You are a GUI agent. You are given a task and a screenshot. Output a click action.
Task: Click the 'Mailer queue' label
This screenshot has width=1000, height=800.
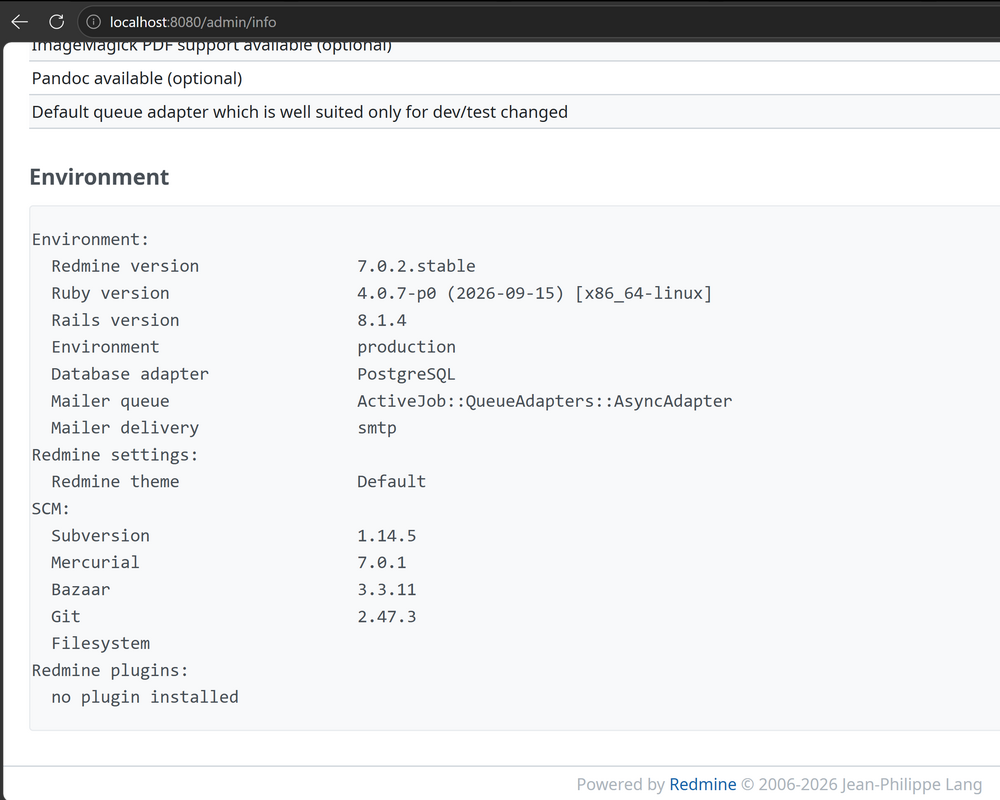pyautogui.click(x=110, y=401)
